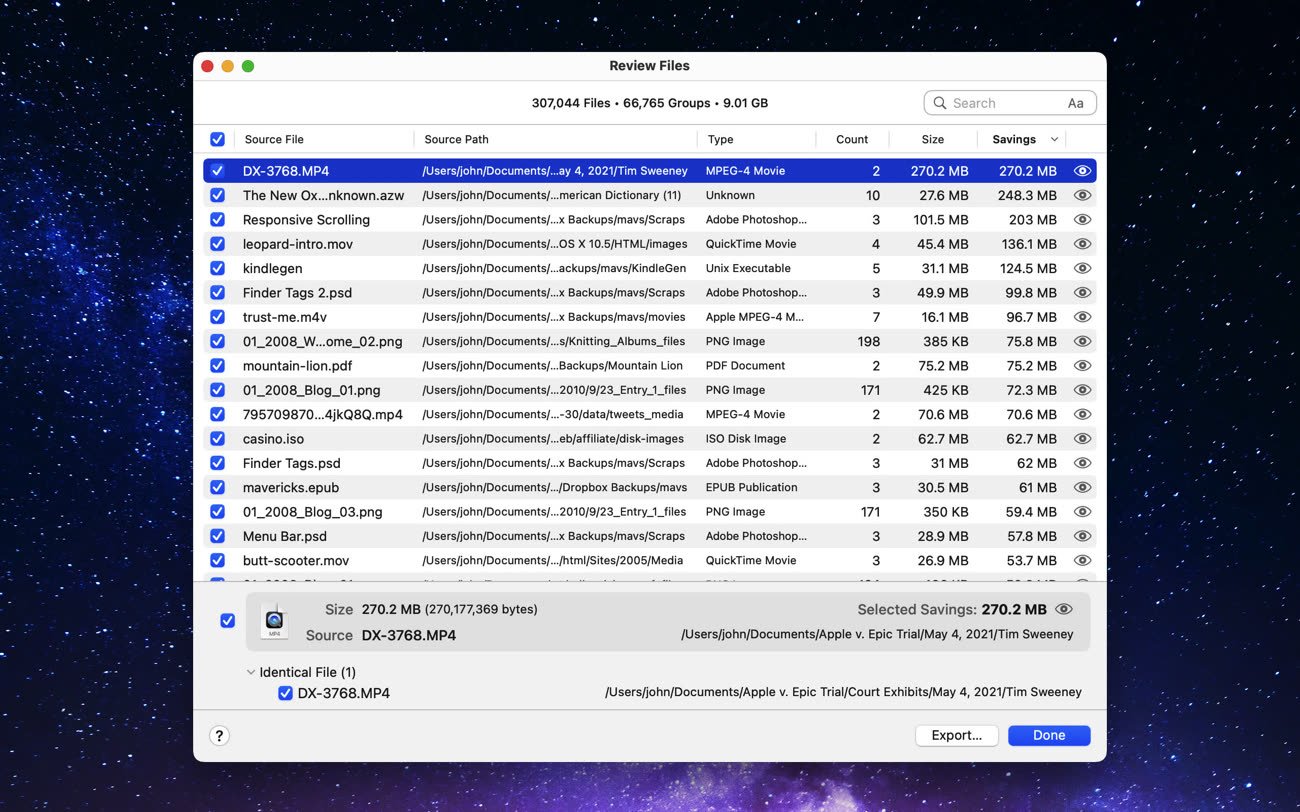The height and width of the screenshot is (812, 1300).
Task: Click eye icon for 01_2008_W...ome_02.png
Action: [x=1081, y=341]
